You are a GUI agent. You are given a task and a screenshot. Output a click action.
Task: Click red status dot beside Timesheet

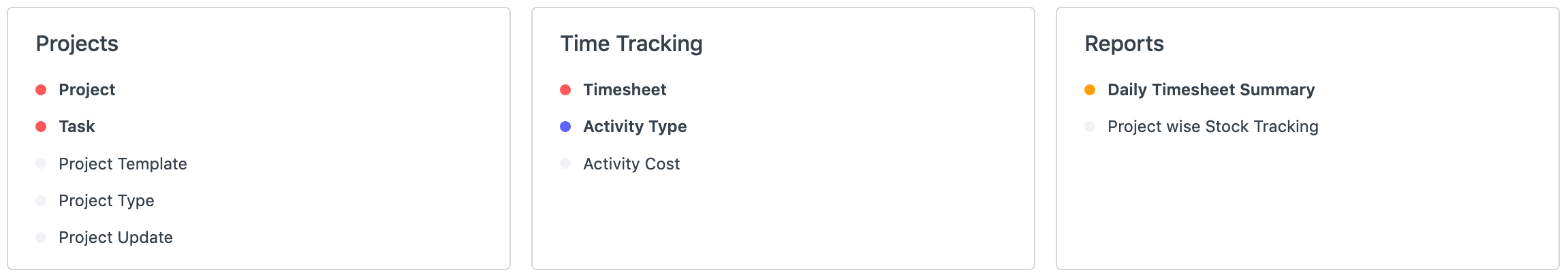tap(565, 90)
